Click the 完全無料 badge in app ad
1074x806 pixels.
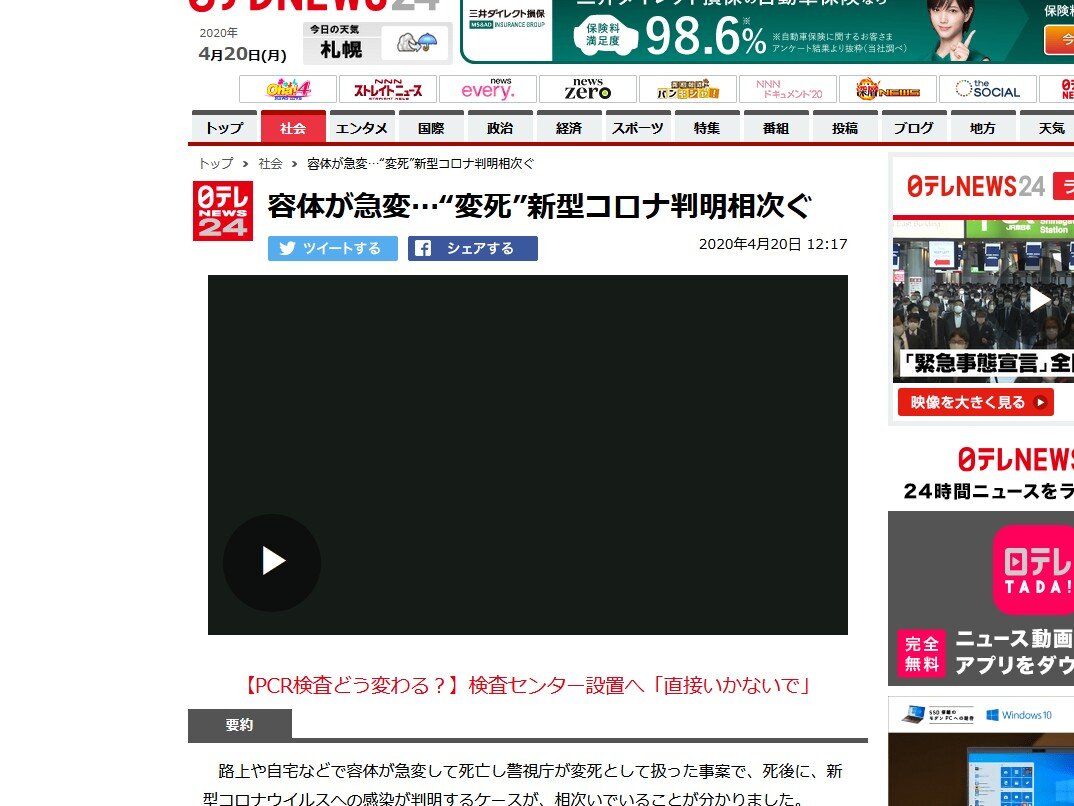pos(922,653)
